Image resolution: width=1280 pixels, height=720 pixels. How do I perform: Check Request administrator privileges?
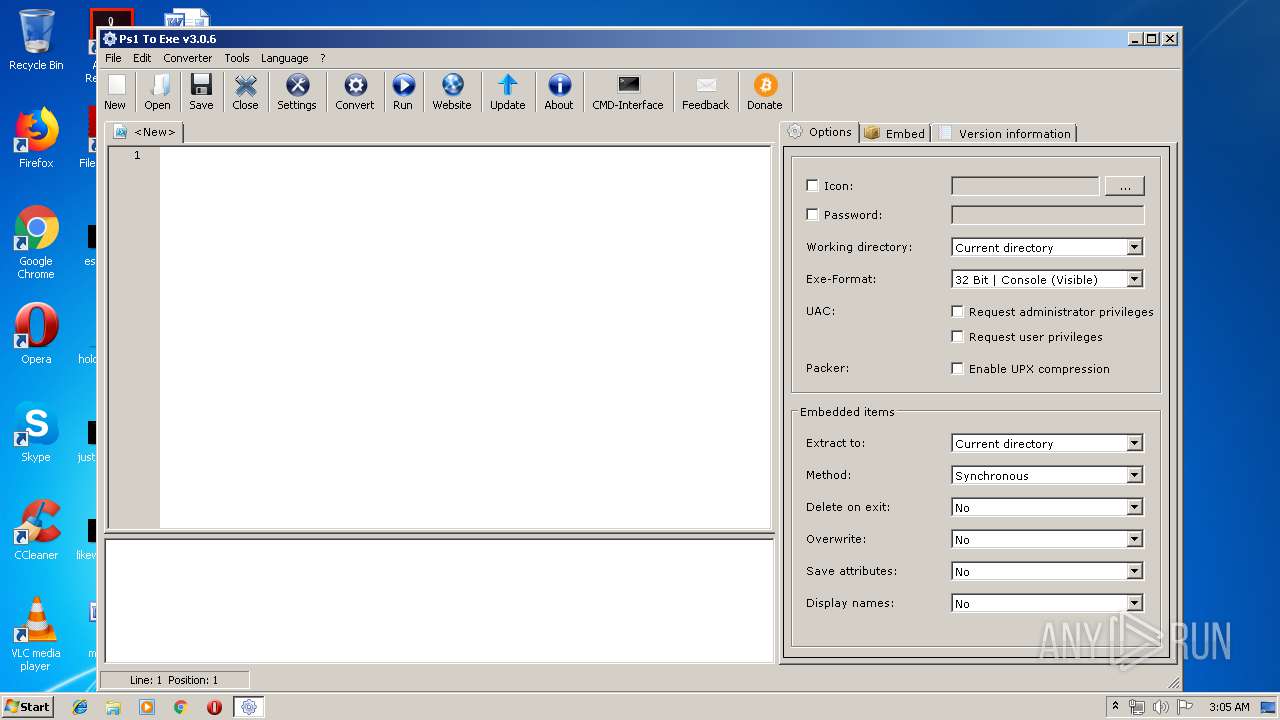(x=957, y=312)
